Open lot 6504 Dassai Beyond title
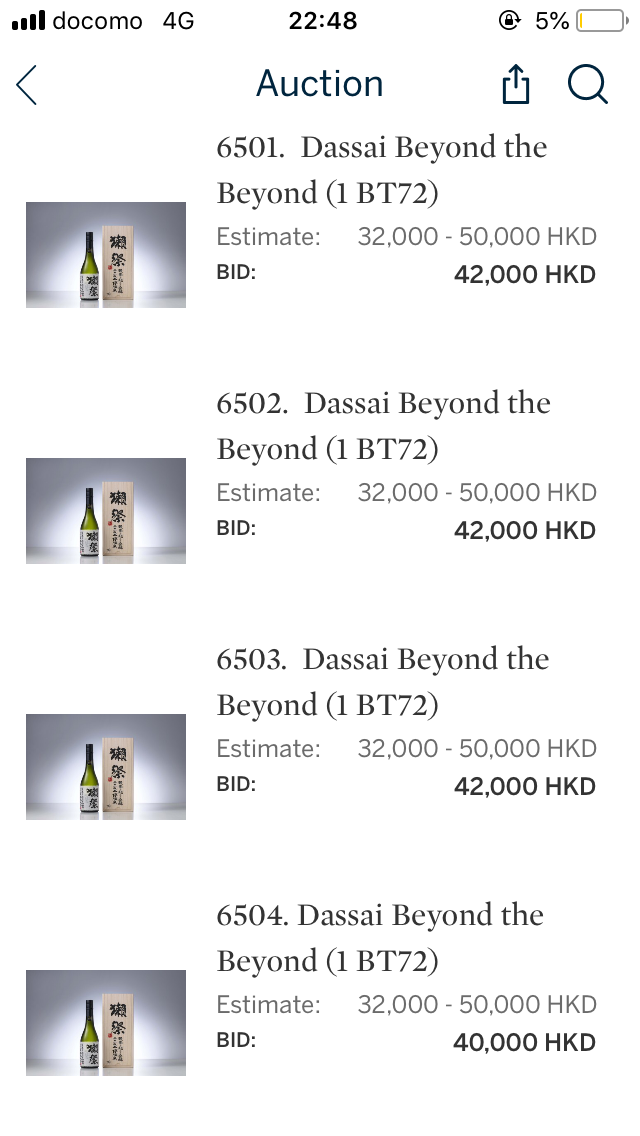The height and width of the screenshot is (1136, 640). point(380,938)
